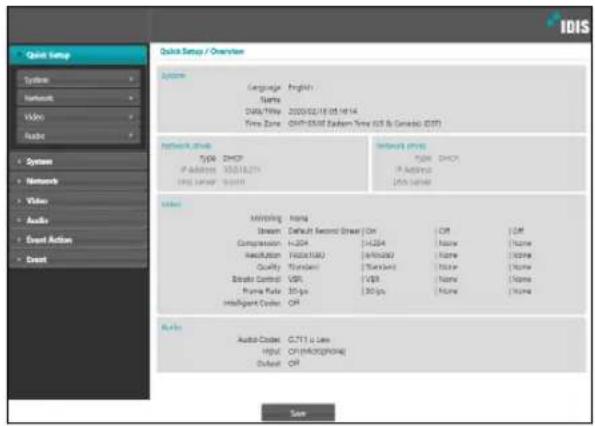Click the Save button
This screenshot has height=426, width=595.
coord(298,413)
